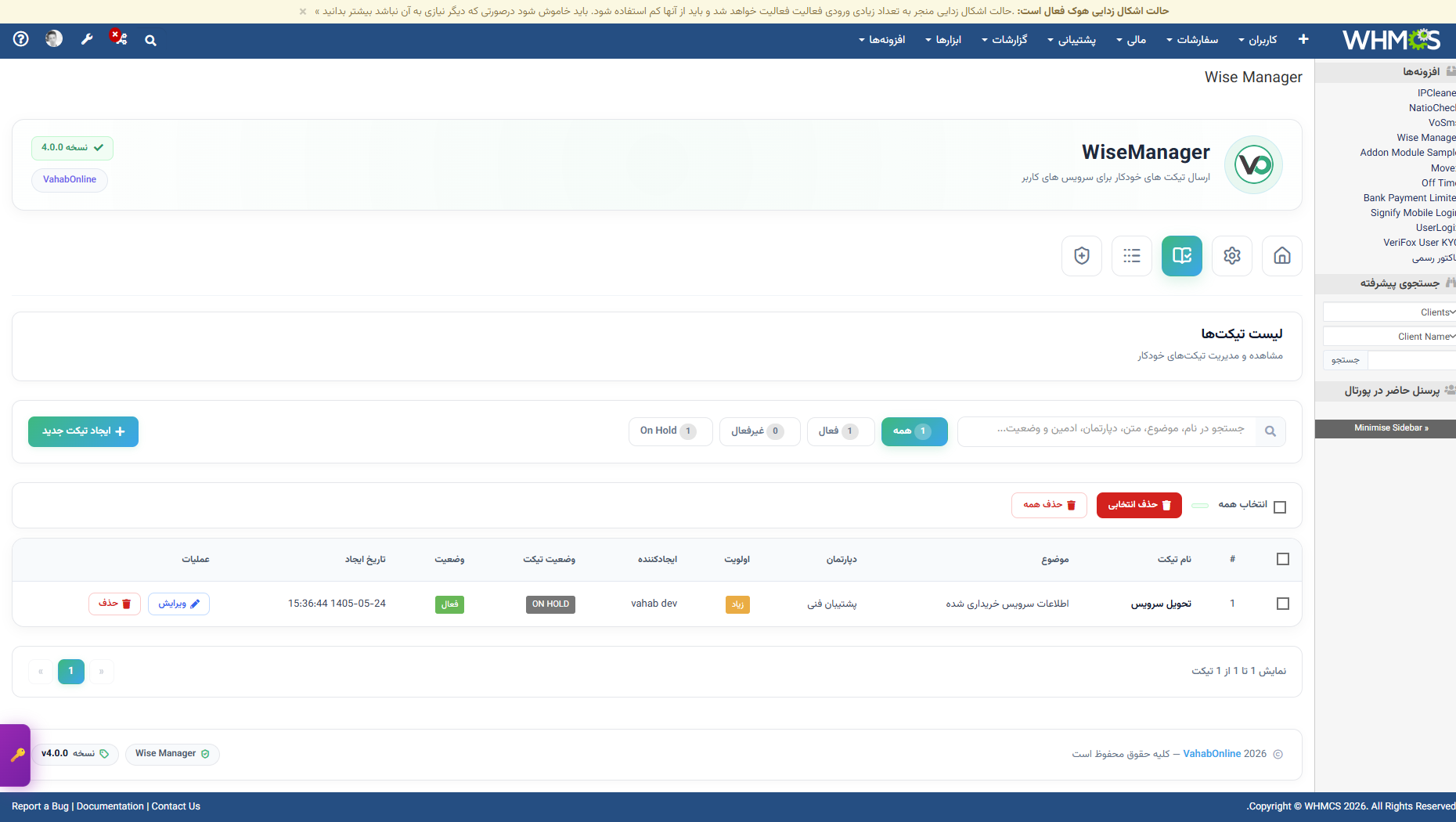Open the WiseManager home icon tab

[1282, 256]
